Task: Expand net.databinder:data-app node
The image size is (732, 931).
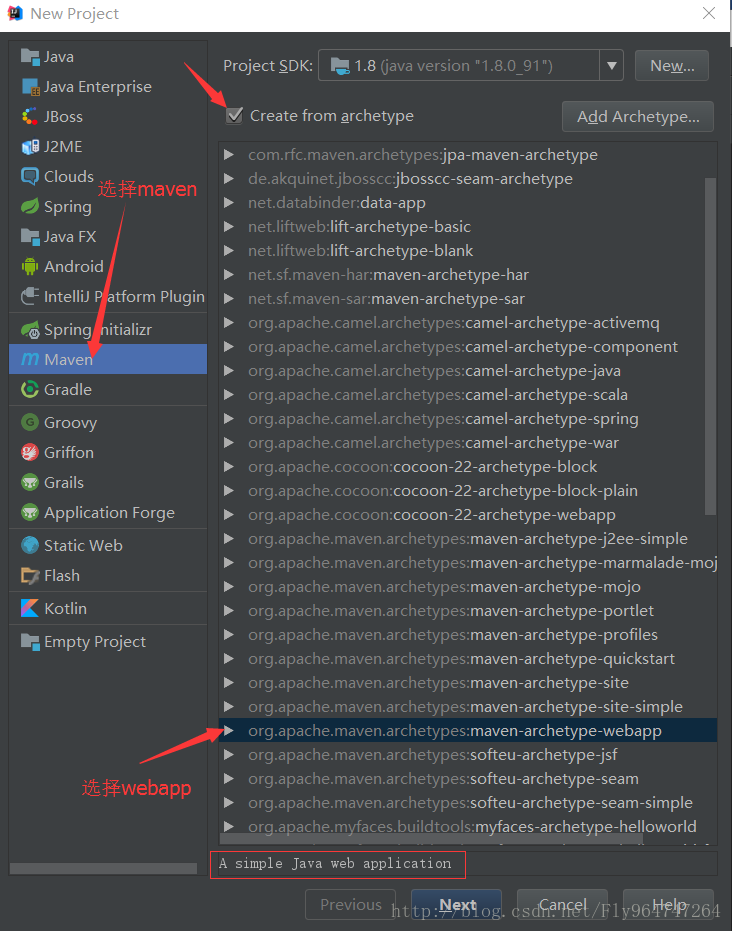Action: click(229, 202)
